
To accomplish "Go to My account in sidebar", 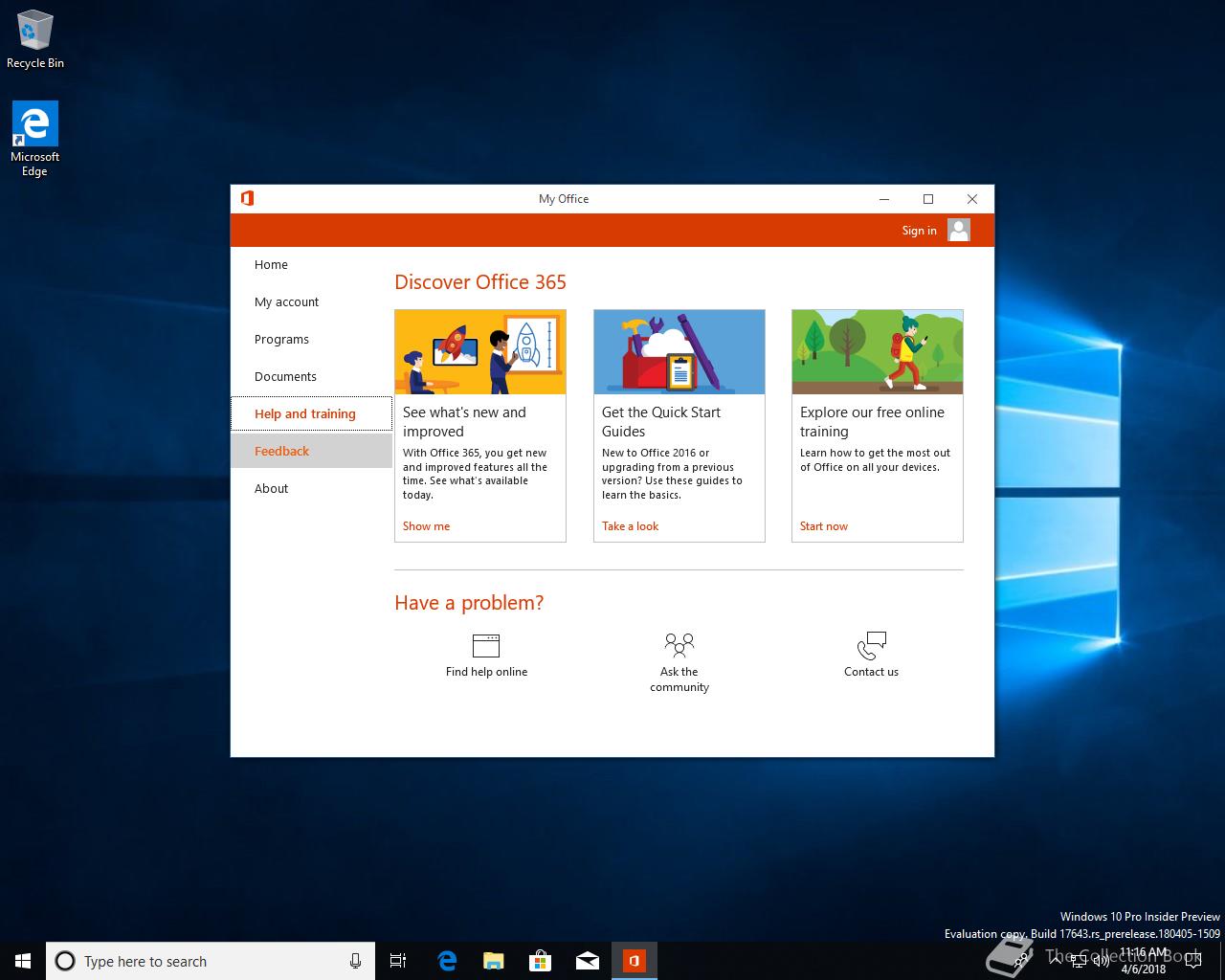I will tap(311, 302).
